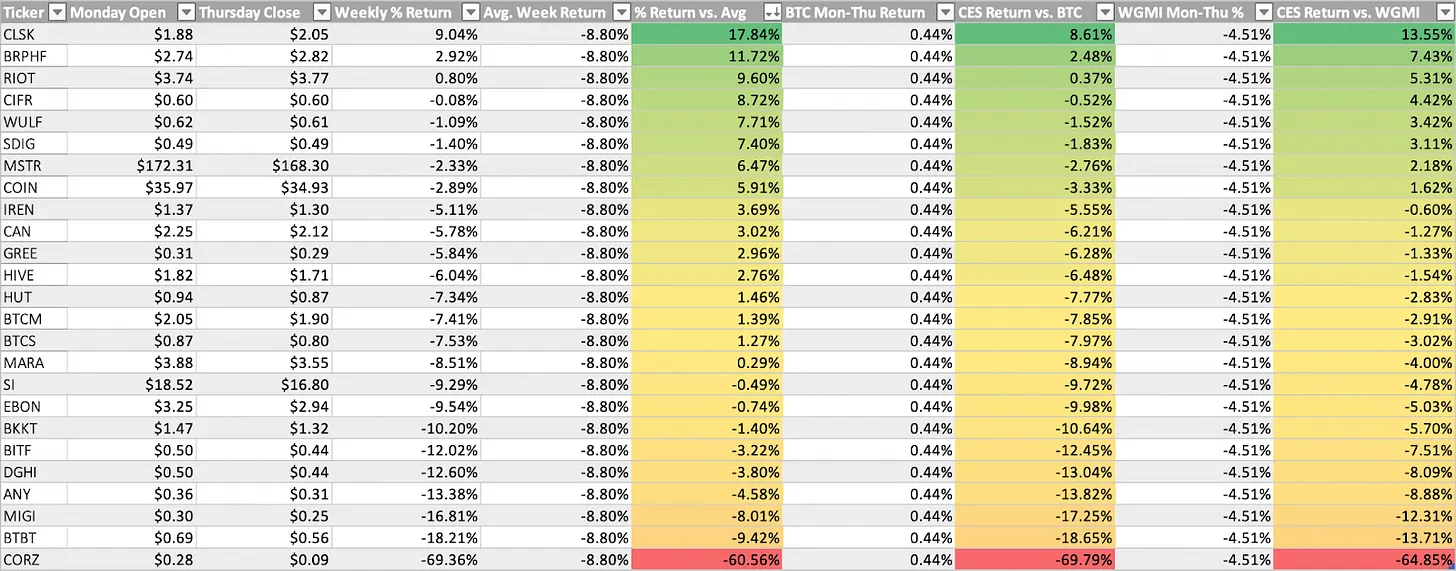This screenshot has height=571, width=1456.
Task: Open the Ticker column filter dropdown
Action: (x=57, y=12)
